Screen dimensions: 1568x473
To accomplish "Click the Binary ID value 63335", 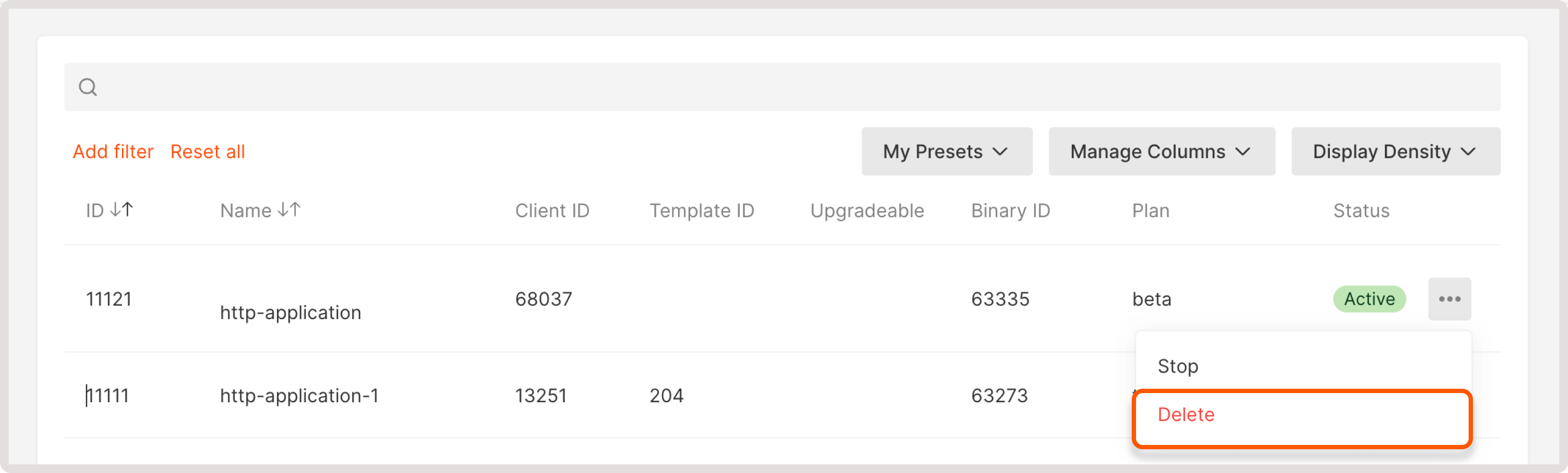I will click(999, 299).
